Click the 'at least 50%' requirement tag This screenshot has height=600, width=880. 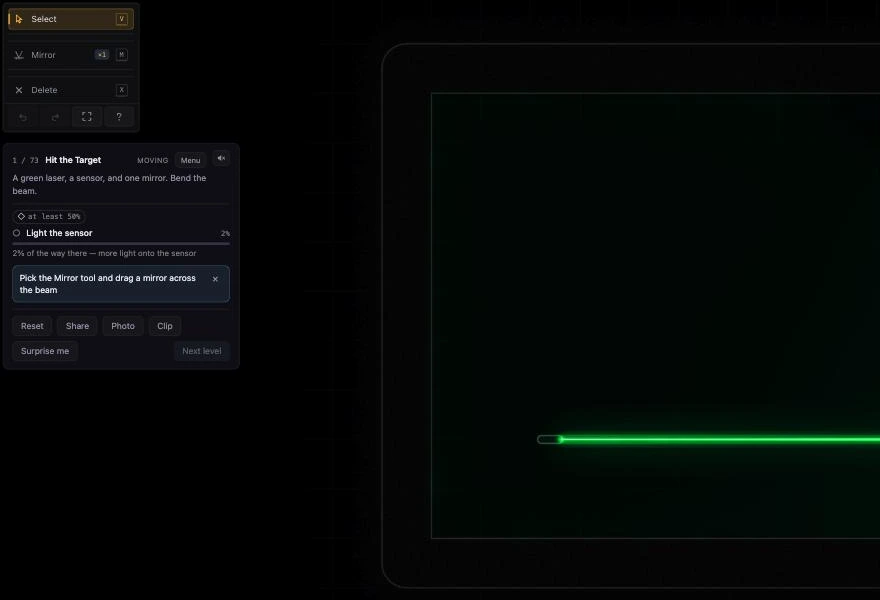coord(49,216)
